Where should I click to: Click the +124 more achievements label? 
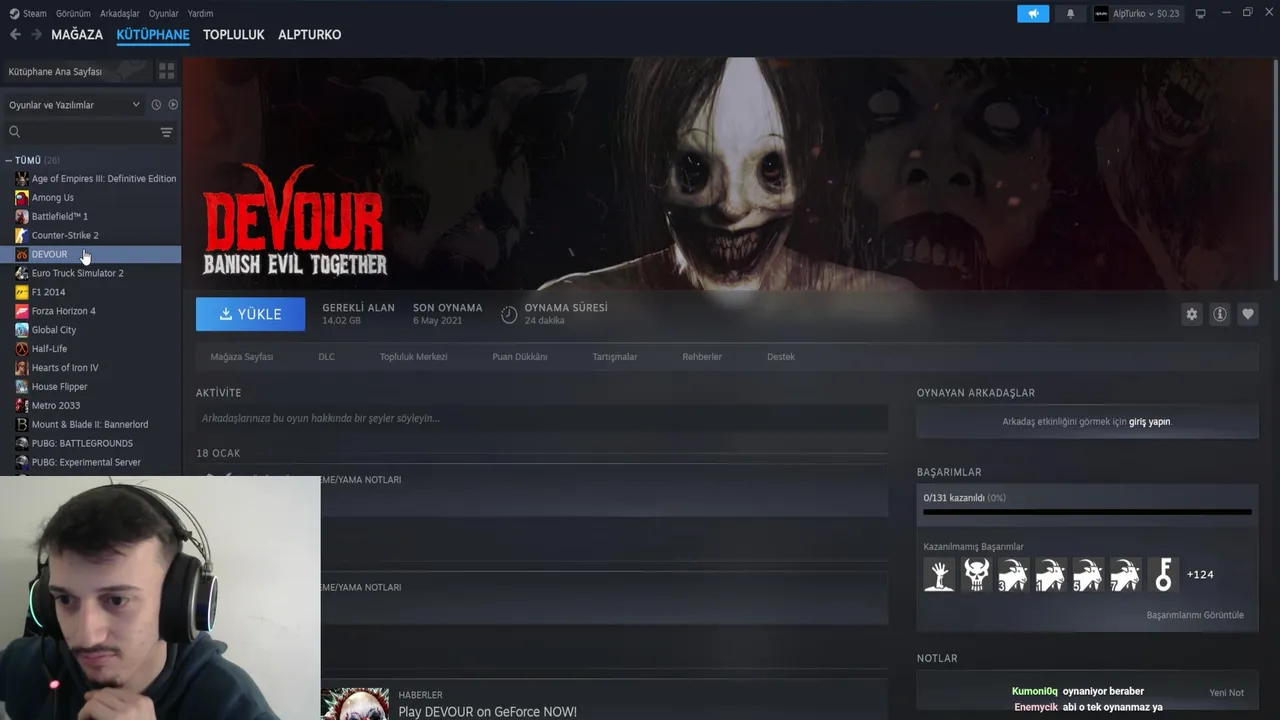coord(1200,574)
